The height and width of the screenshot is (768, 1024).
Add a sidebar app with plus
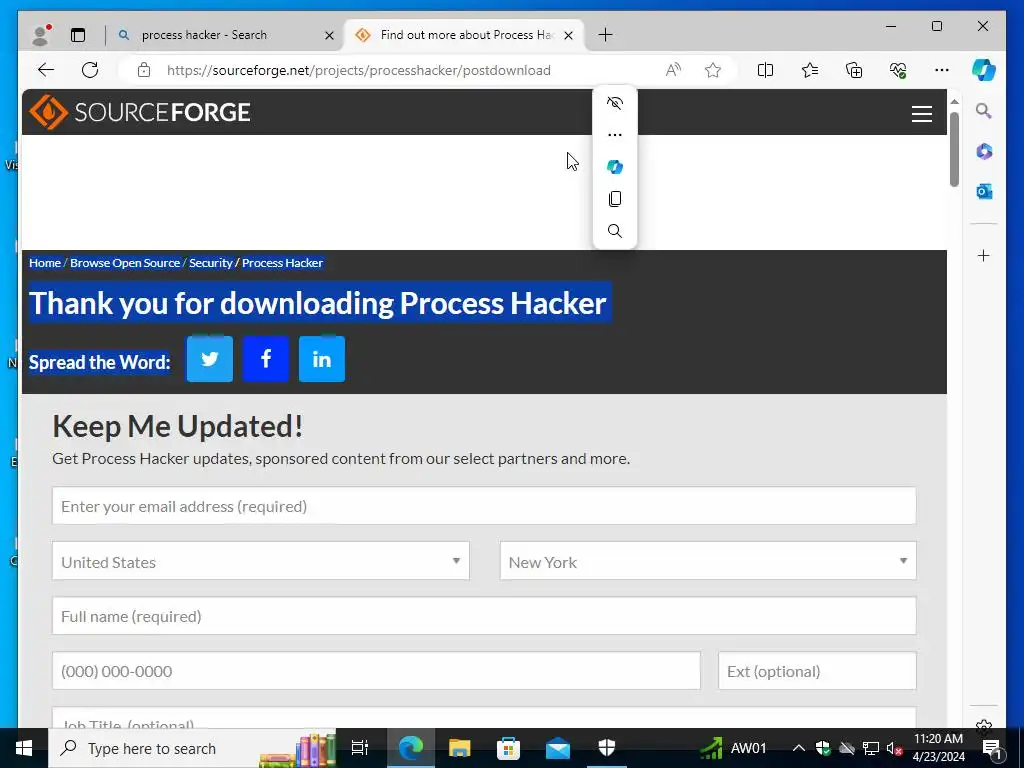[984, 255]
